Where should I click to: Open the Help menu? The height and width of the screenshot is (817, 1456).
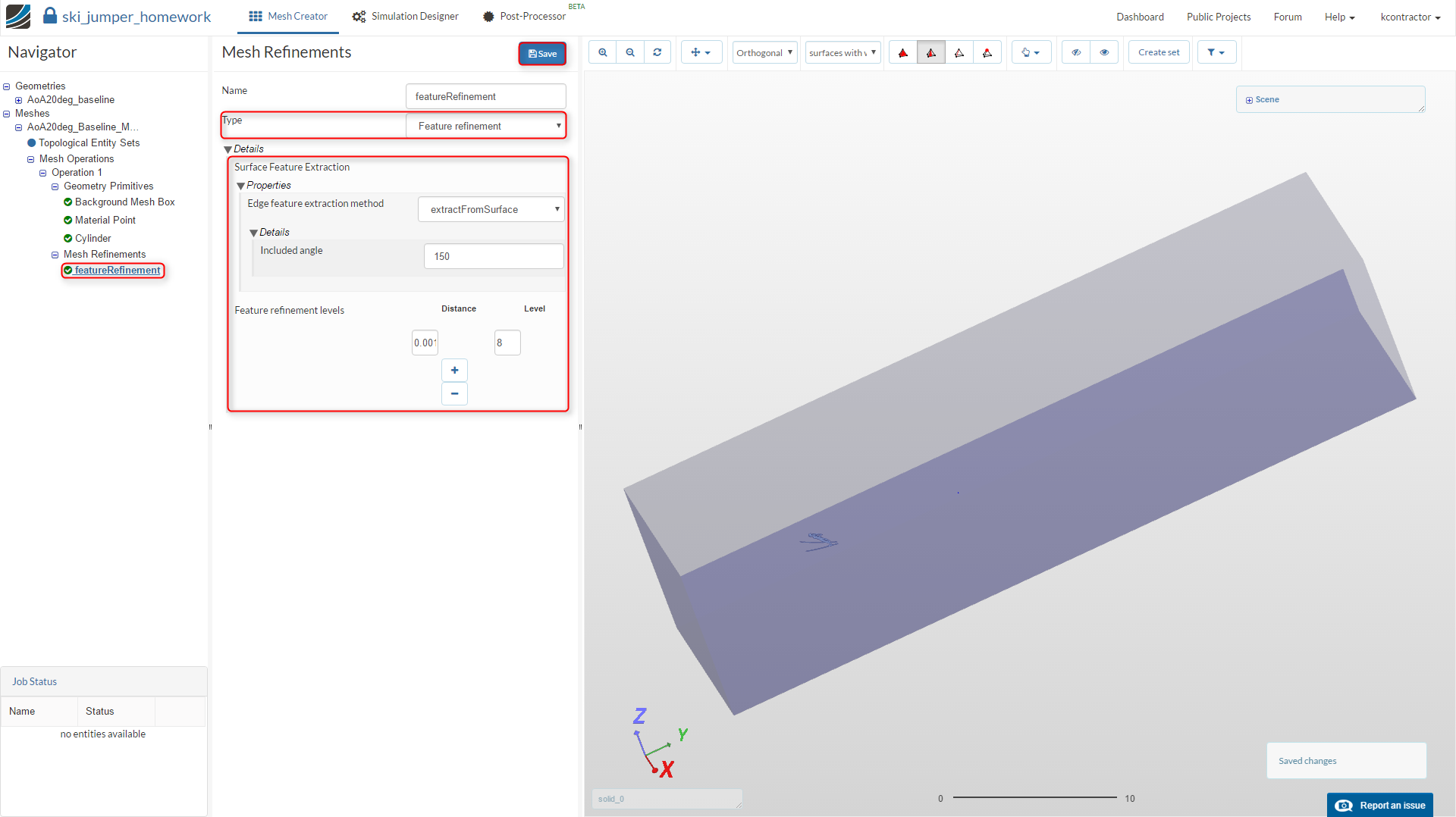(1339, 17)
